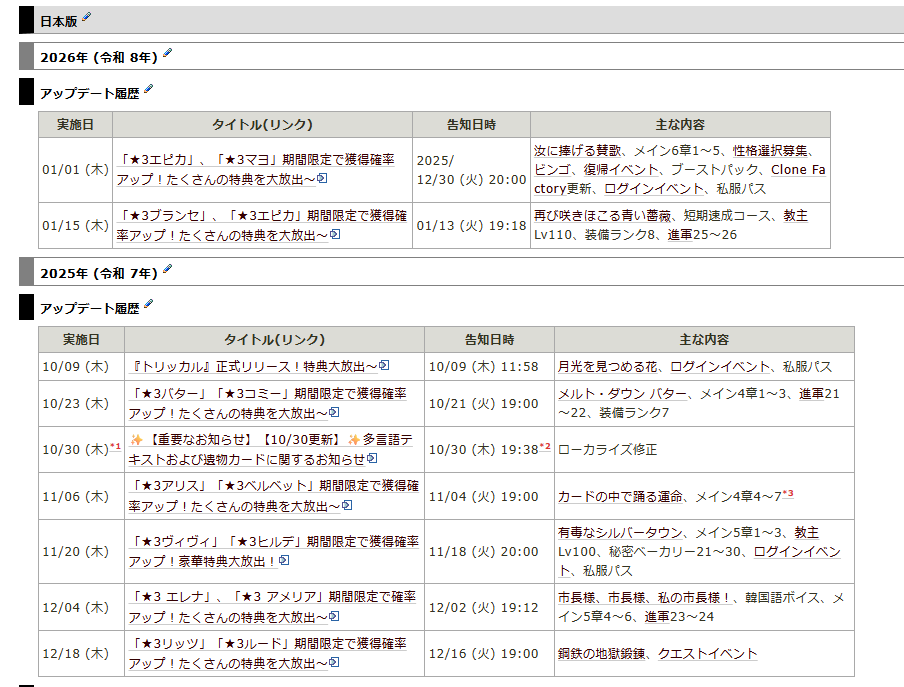Click external link icon after 多言語テキスト notice title

tap(372, 459)
